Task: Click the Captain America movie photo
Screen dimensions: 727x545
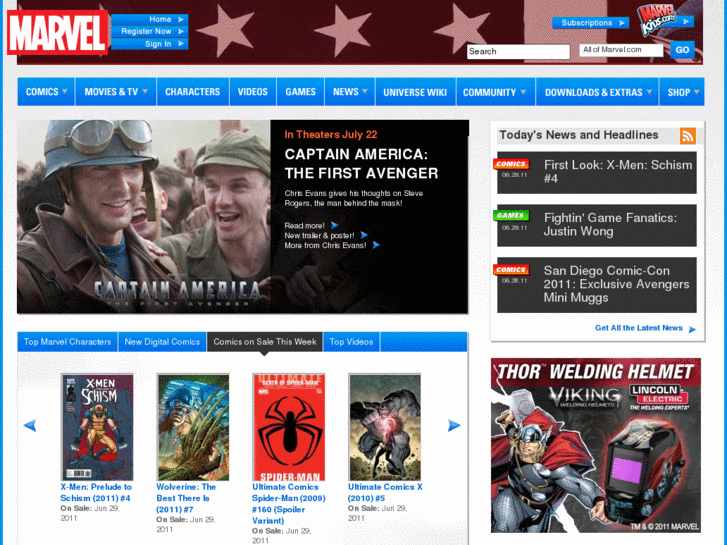Action: (x=144, y=217)
